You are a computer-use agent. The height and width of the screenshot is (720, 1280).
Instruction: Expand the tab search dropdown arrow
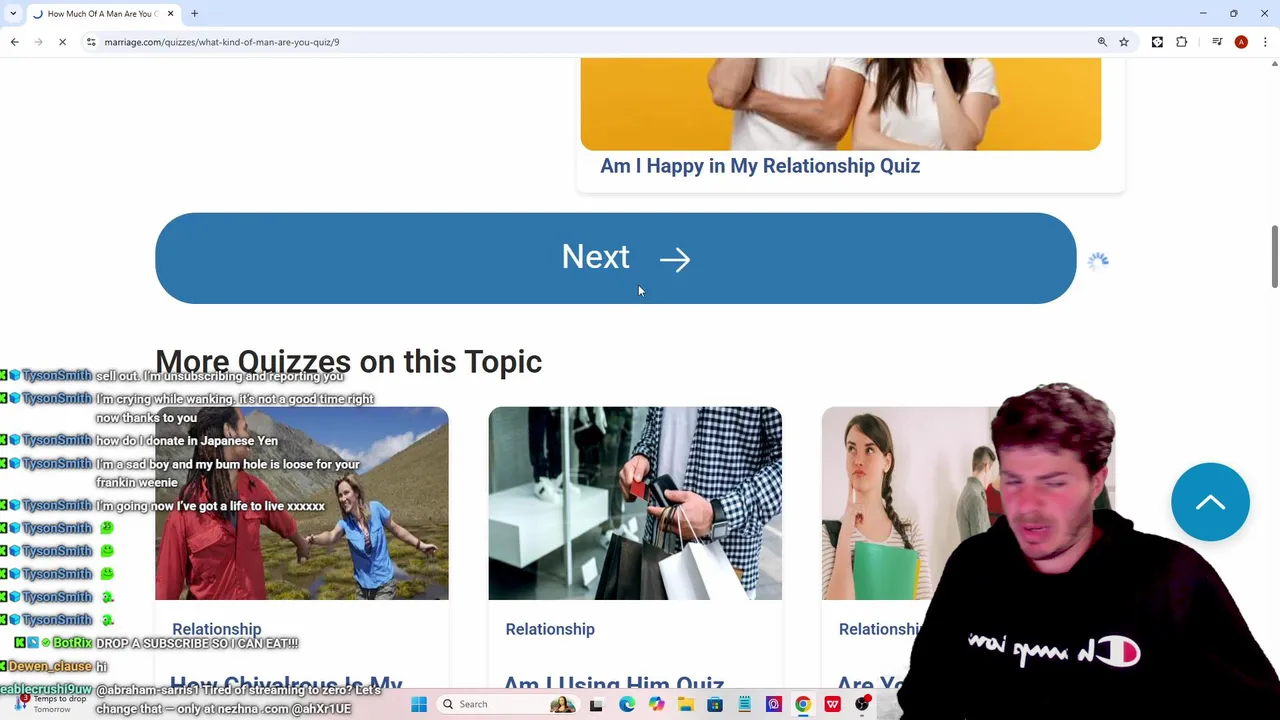(13, 13)
